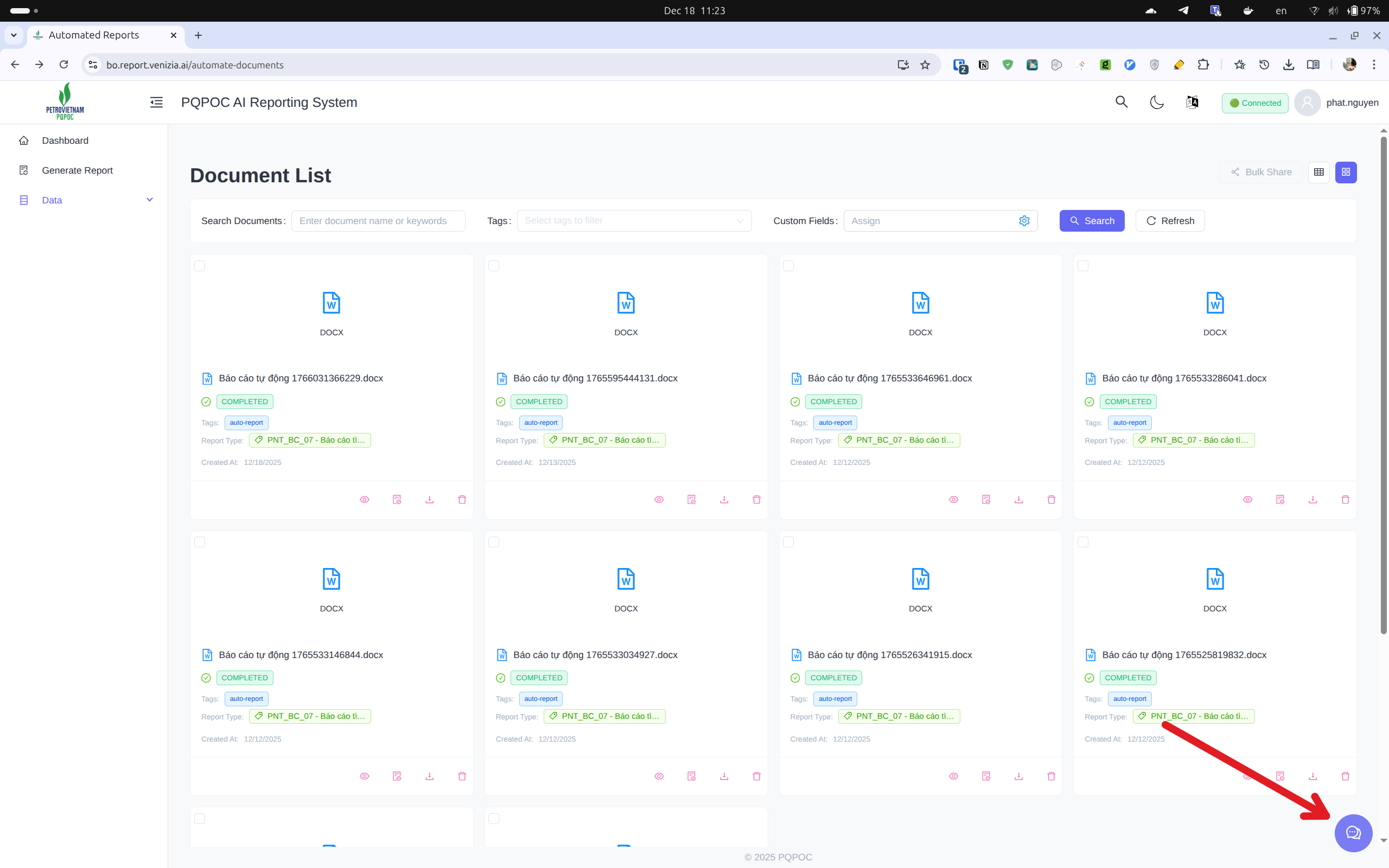Open the tags filter dropdown

click(x=634, y=220)
